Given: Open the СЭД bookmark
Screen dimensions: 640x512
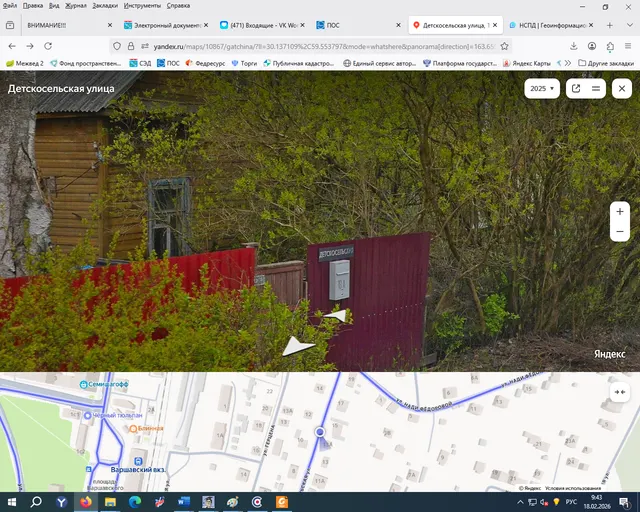Looking at the screenshot, I should coord(140,63).
